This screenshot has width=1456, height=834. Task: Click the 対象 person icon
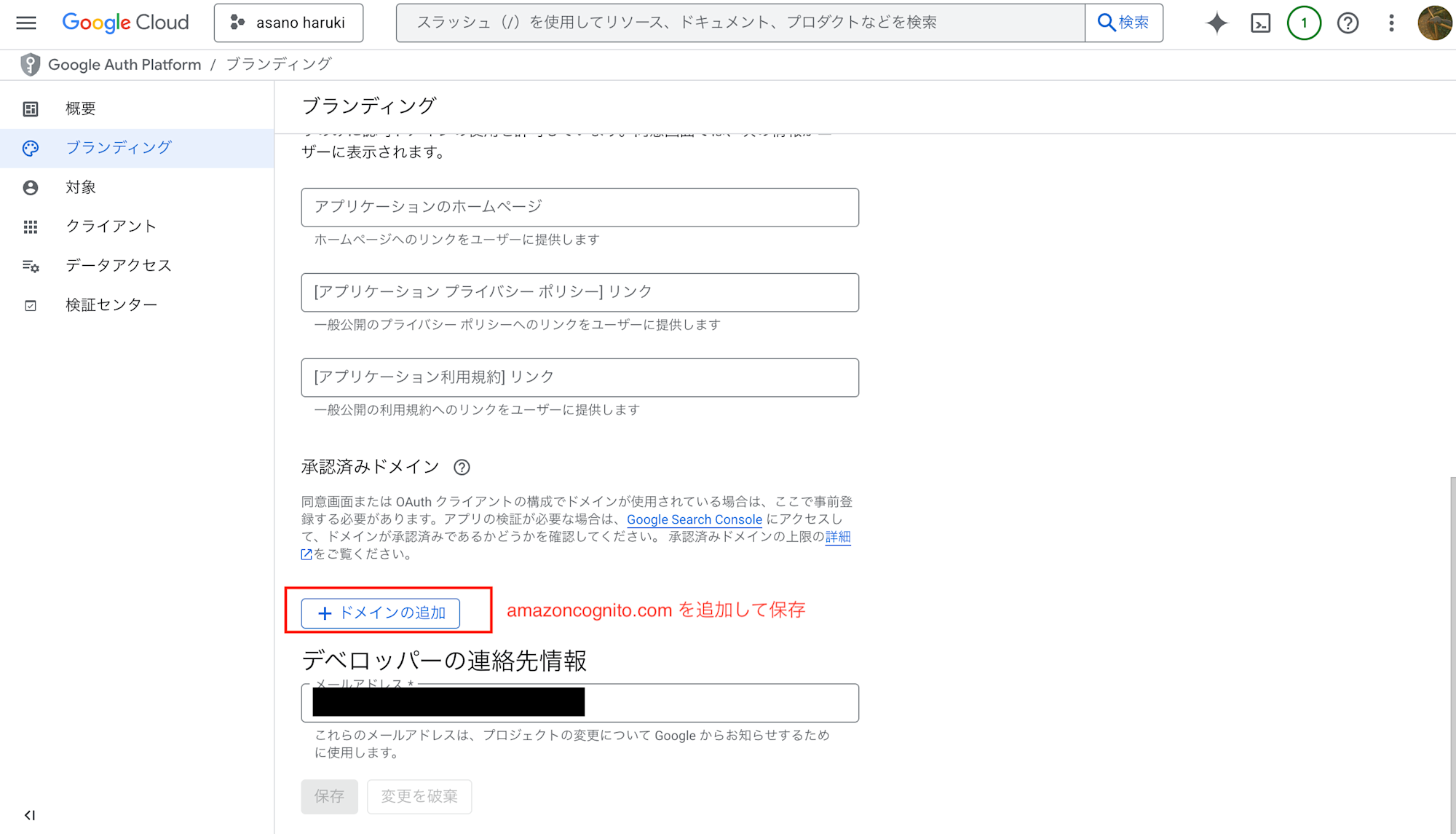pos(31,188)
